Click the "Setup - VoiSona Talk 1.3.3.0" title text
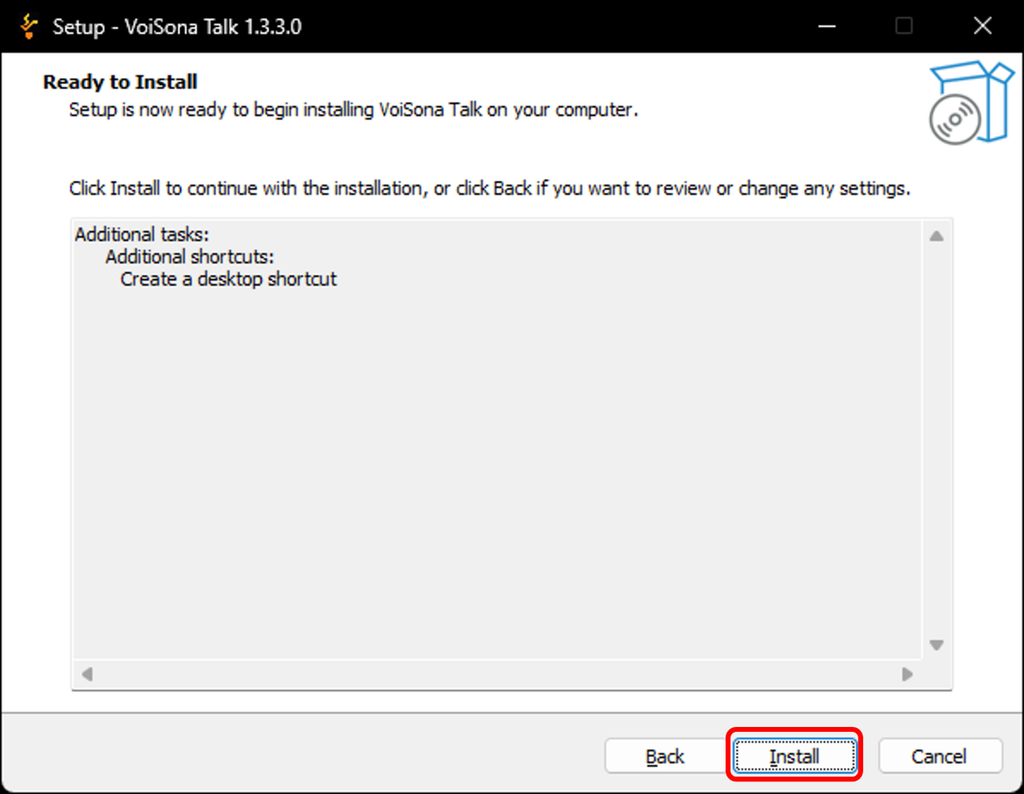This screenshot has height=794, width=1024. coord(177,26)
